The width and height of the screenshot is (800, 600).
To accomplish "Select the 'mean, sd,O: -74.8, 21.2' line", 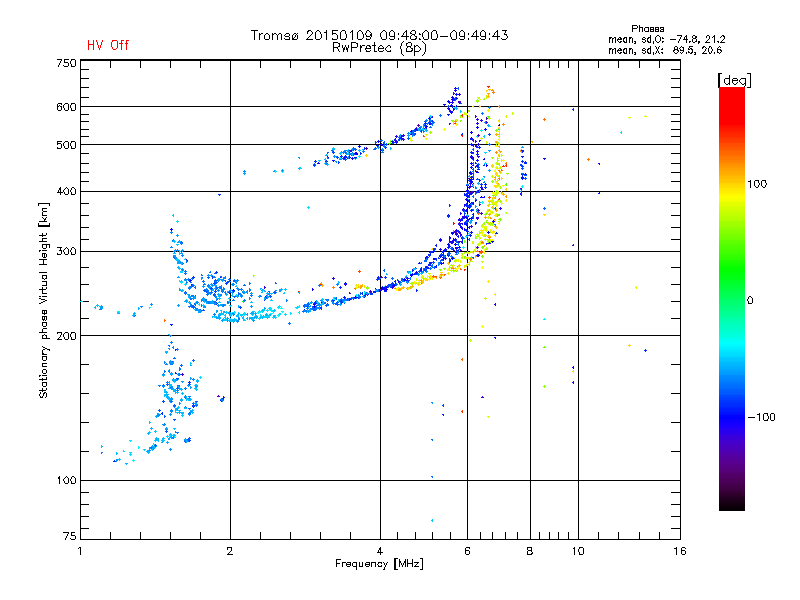I will 666,39.
